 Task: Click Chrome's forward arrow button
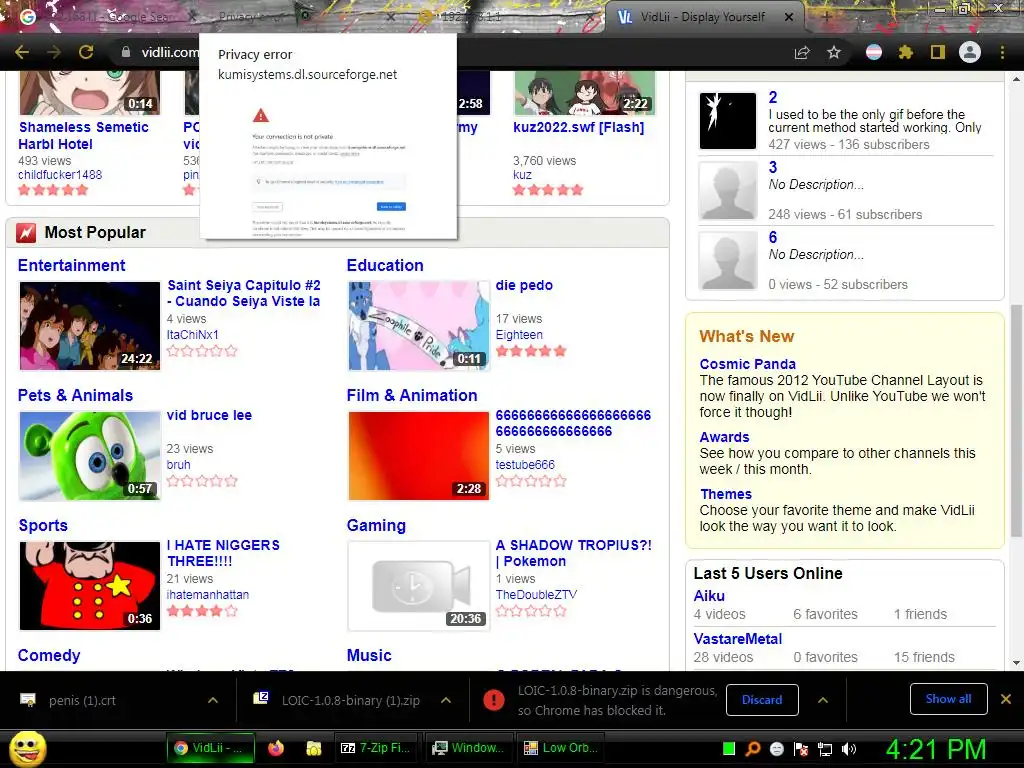(x=54, y=52)
